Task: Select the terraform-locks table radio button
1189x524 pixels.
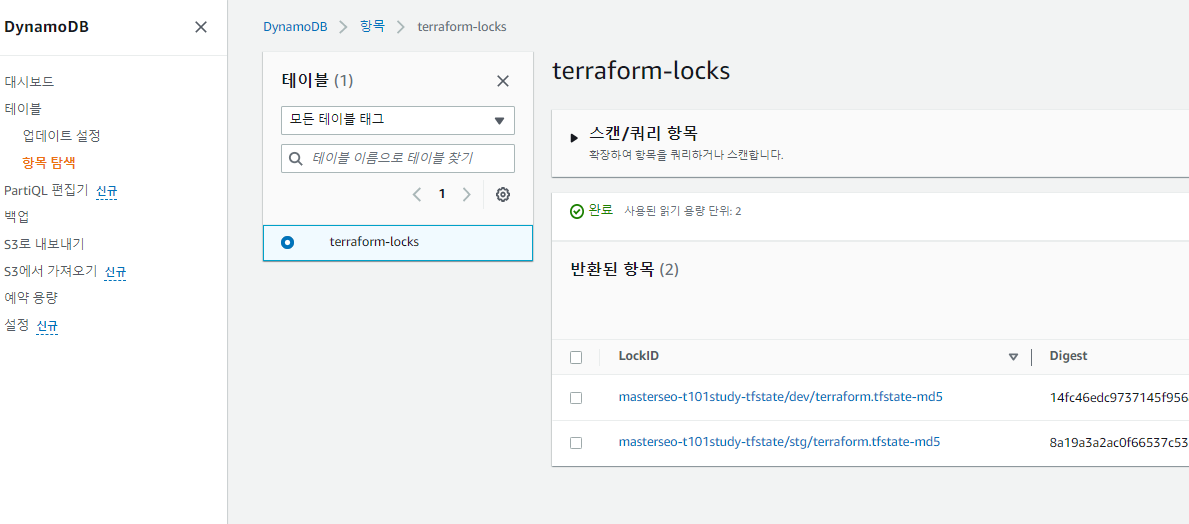Action: click(x=287, y=243)
